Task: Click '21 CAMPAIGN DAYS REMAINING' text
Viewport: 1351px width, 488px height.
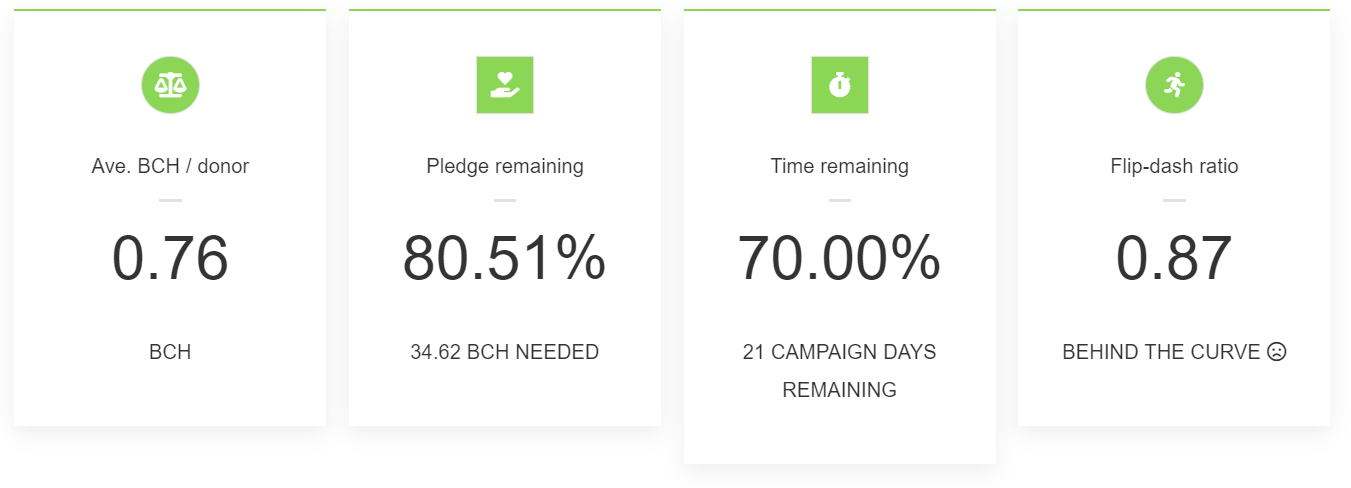Action: 840,371
